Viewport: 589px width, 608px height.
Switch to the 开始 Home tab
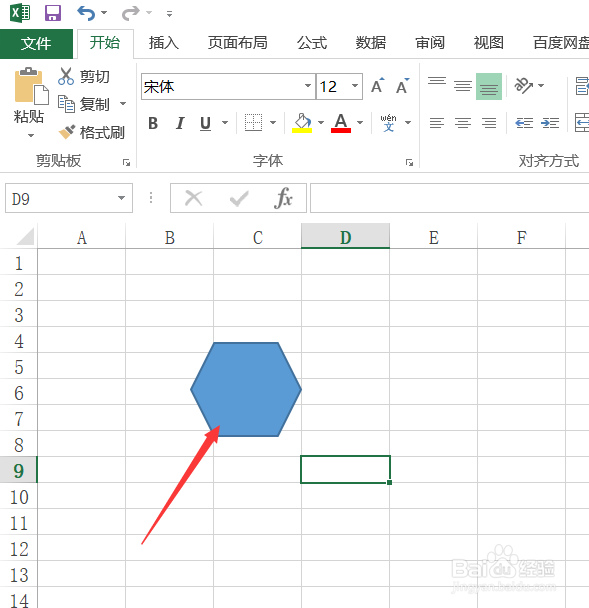[x=105, y=43]
